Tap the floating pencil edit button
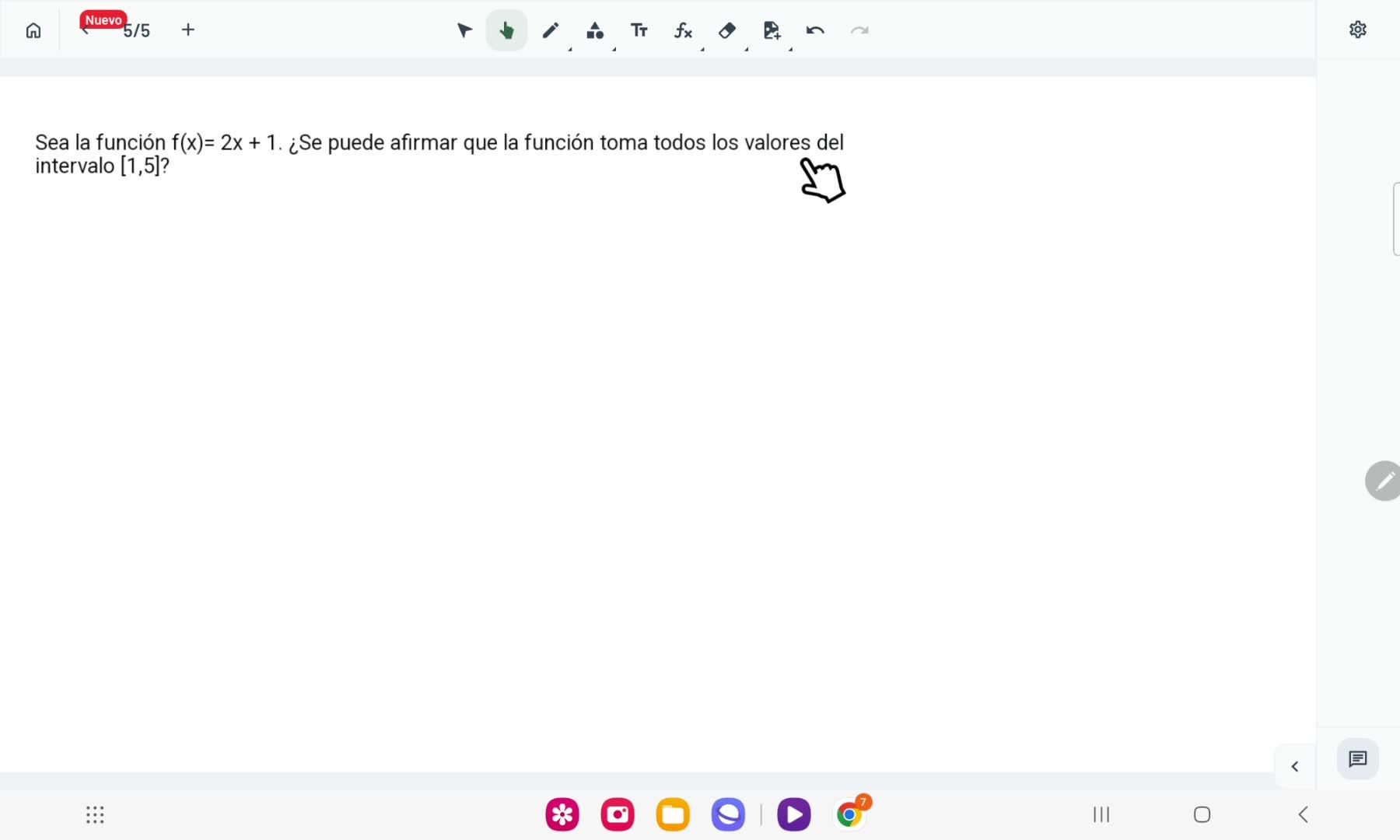Viewport: 1400px width, 840px height. tap(1383, 481)
